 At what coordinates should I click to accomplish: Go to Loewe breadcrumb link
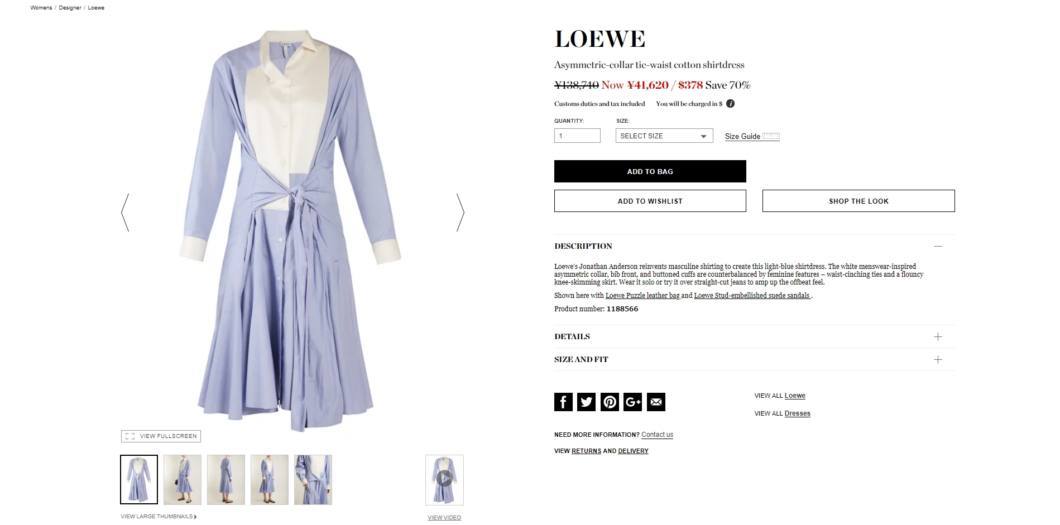click(96, 7)
